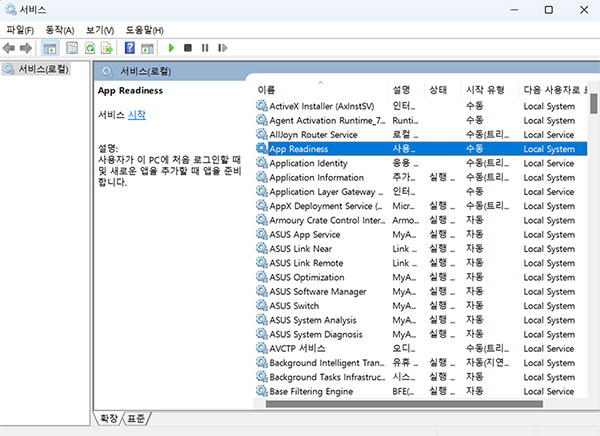Click the Services app icon in title bar
The height and width of the screenshot is (436, 600).
pyautogui.click(x=11, y=9)
